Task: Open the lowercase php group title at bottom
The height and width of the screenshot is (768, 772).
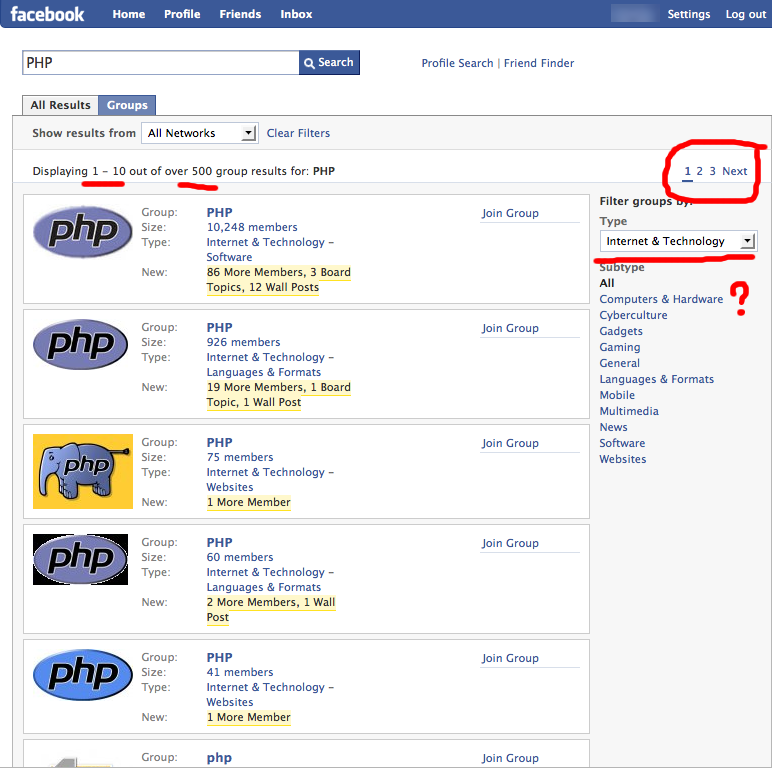Action: pos(219,758)
